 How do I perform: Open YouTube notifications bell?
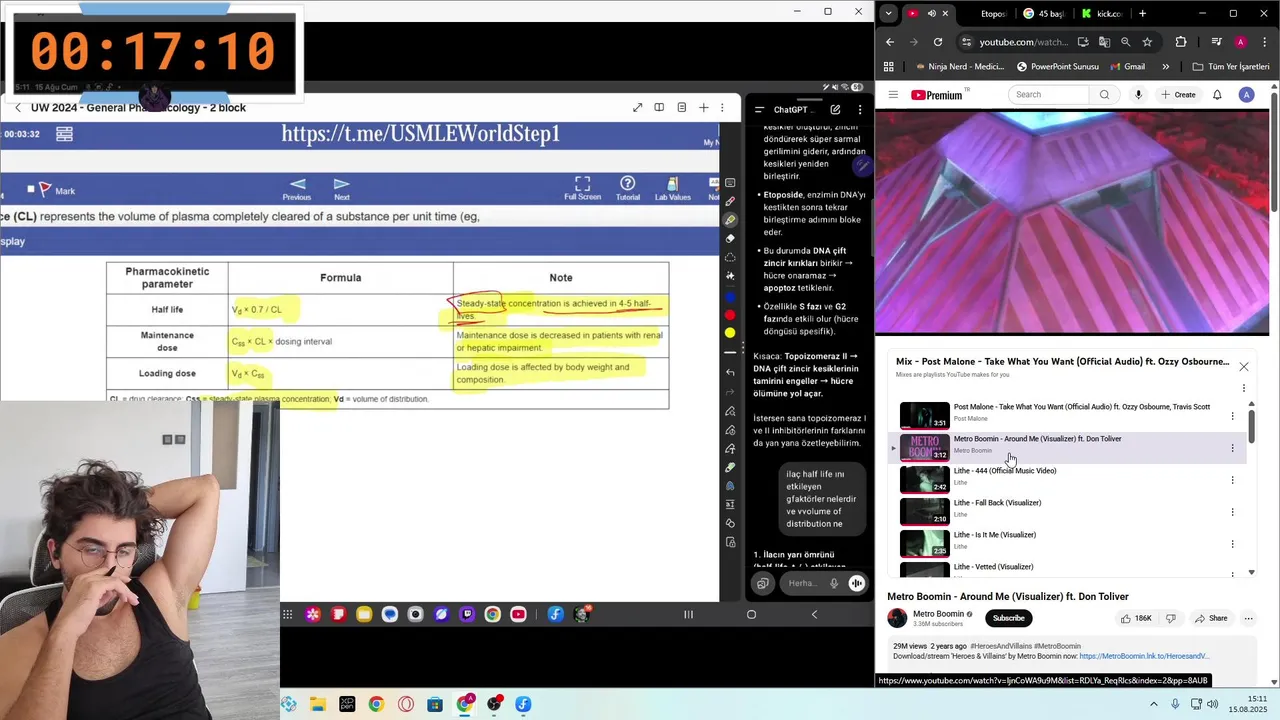click(x=1217, y=95)
